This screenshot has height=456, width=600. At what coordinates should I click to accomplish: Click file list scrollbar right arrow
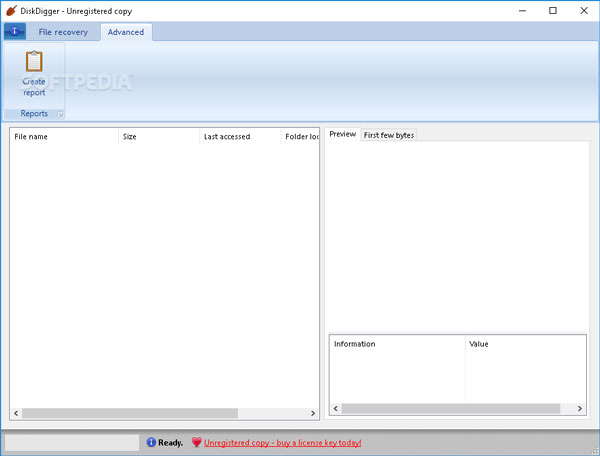pos(313,413)
